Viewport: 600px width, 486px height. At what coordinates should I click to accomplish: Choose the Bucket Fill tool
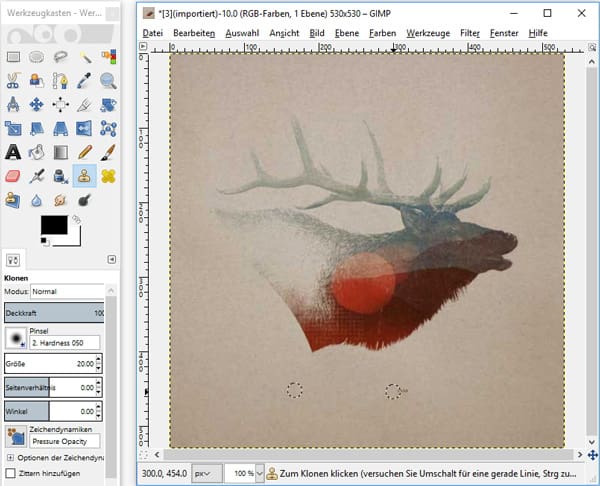point(37,152)
